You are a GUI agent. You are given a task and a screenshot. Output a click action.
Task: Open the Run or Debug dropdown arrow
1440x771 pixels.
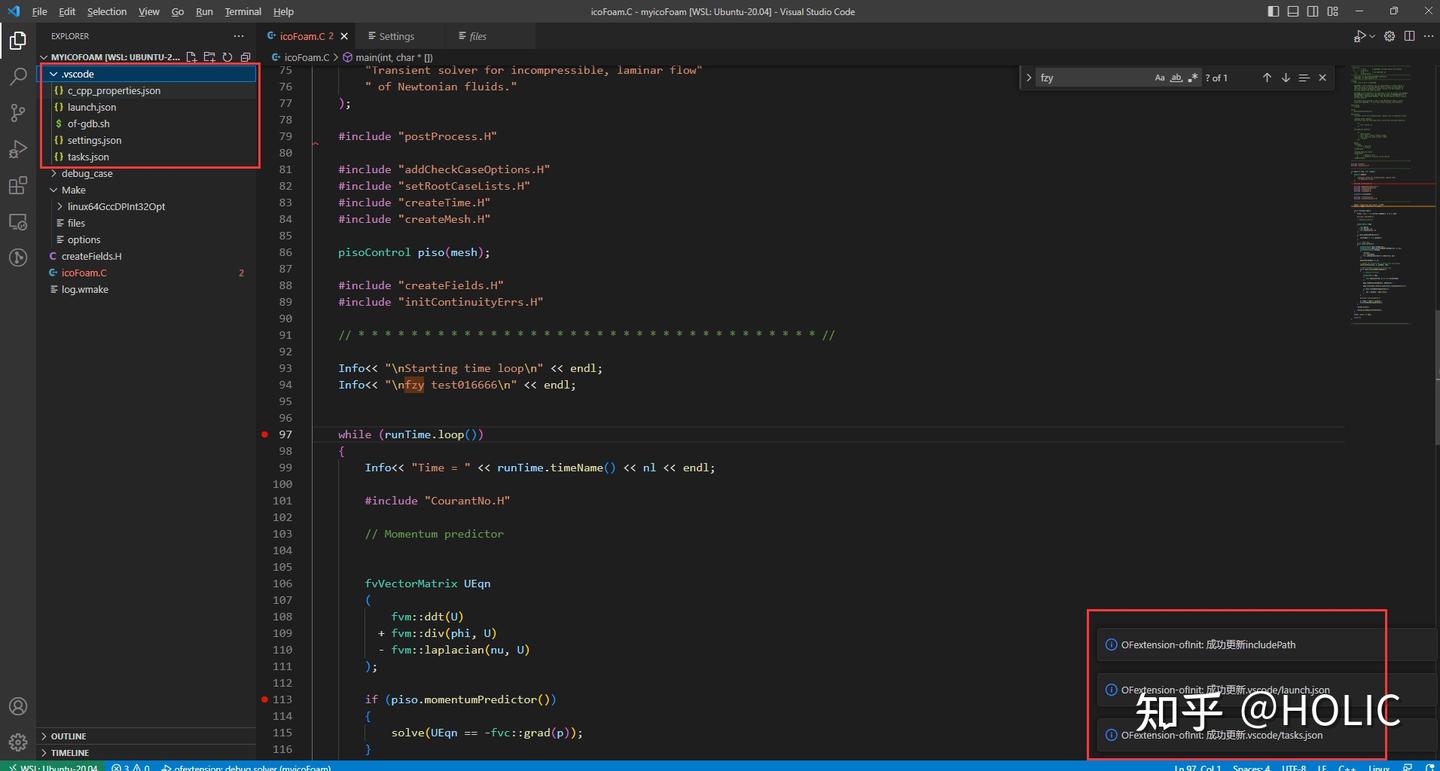click(1374, 36)
